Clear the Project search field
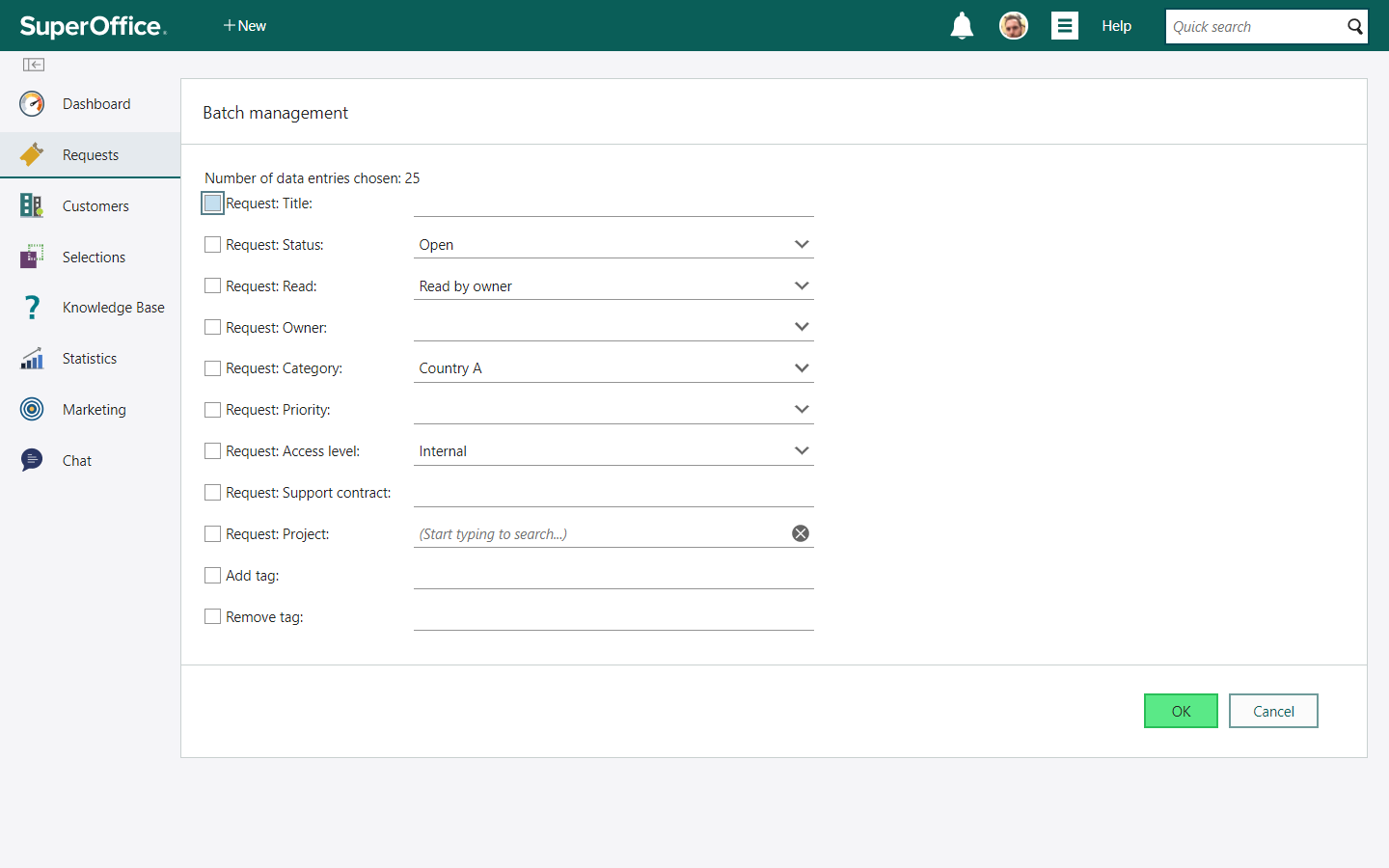Image resolution: width=1389 pixels, height=868 pixels. point(801,533)
